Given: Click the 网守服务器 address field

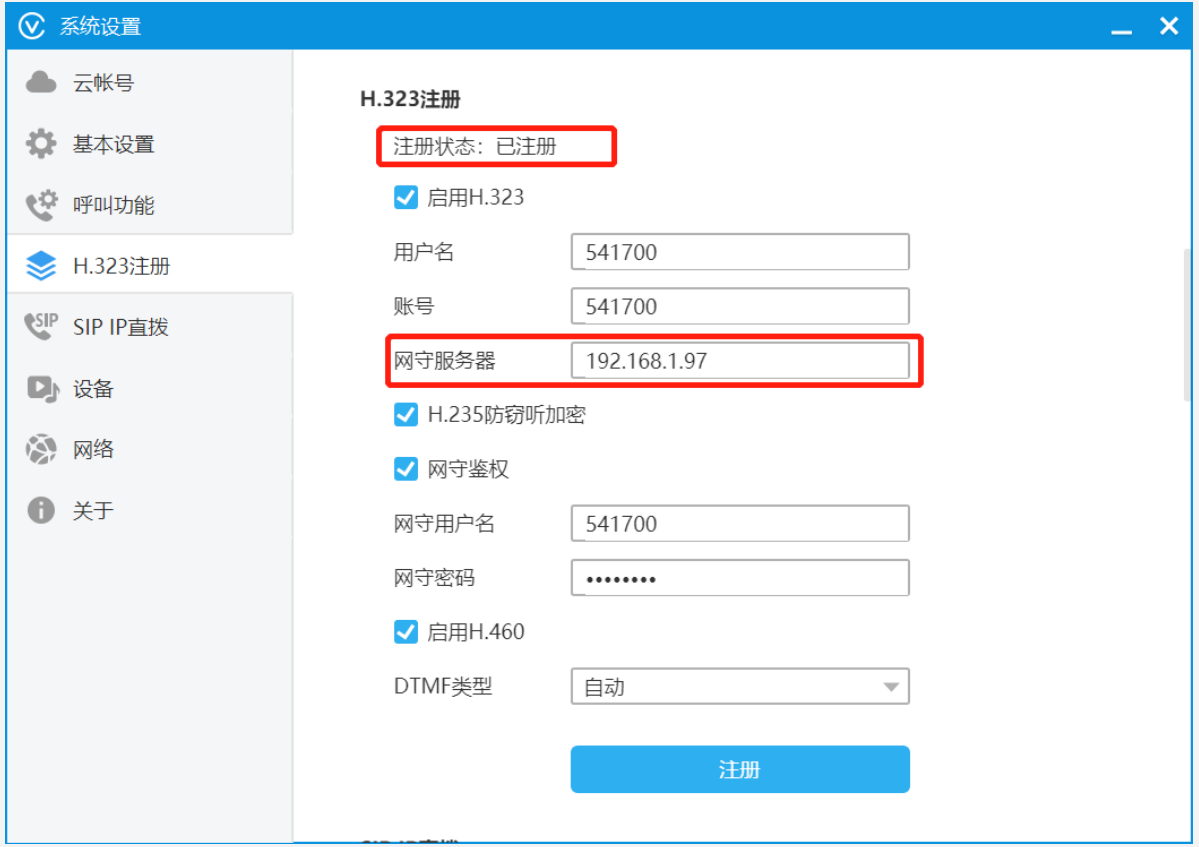Looking at the screenshot, I should 739,361.
